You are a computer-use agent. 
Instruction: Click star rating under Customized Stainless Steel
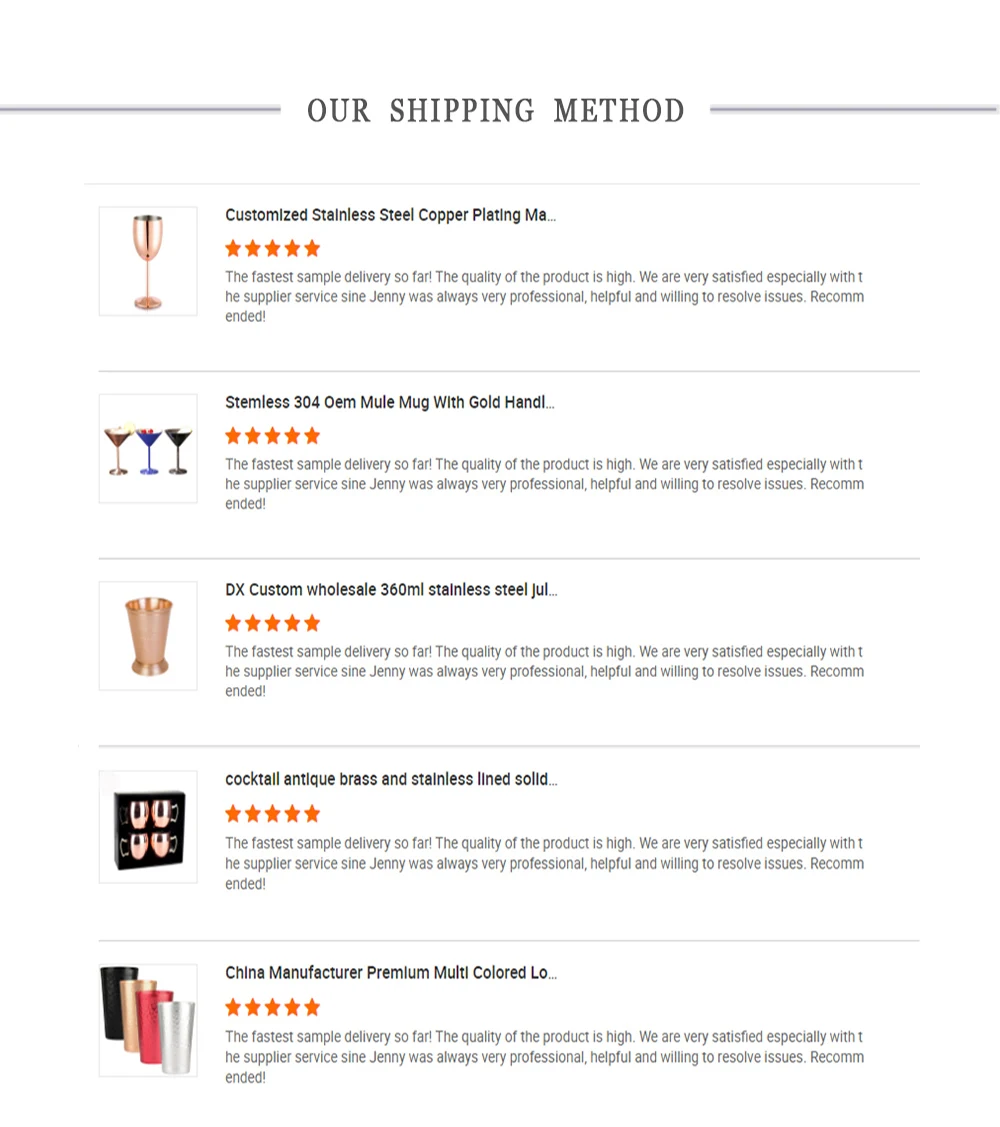(x=272, y=248)
